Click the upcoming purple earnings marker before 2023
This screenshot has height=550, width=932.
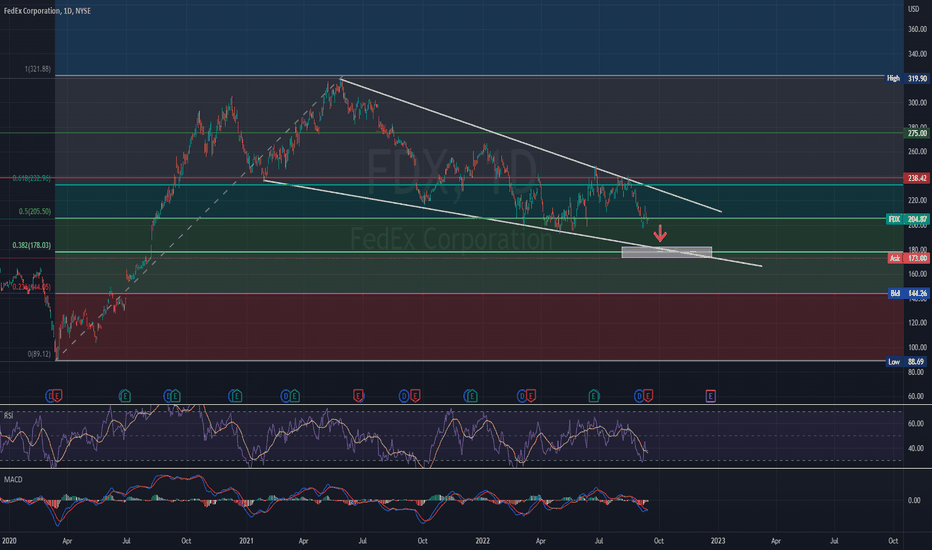coord(710,395)
